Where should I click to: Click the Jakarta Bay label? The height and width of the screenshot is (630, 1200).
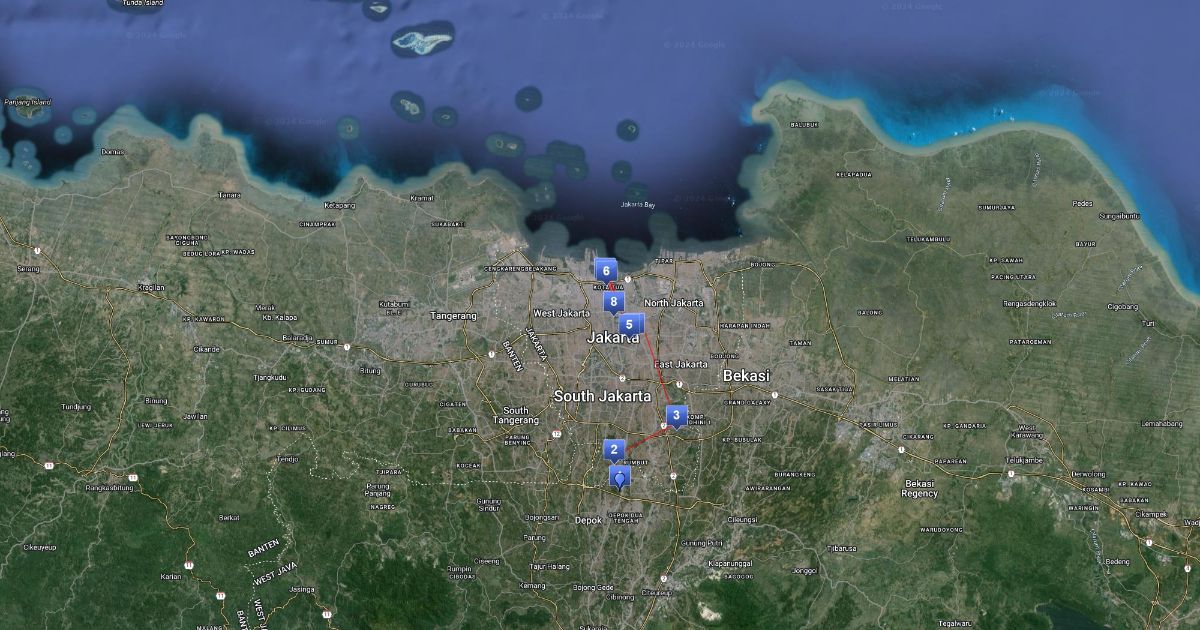(637, 205)
